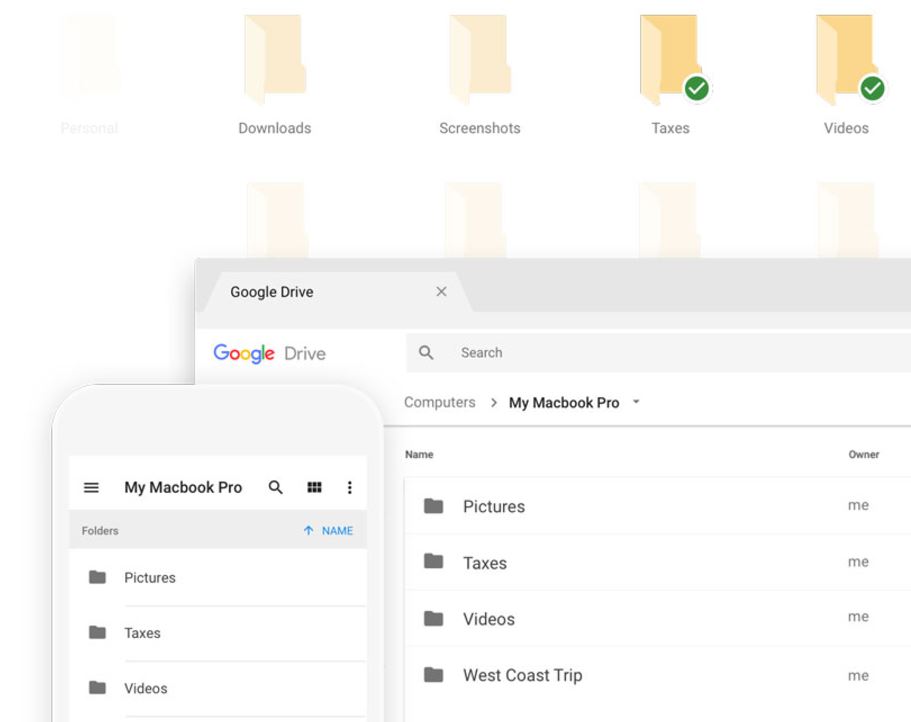Open the Pictures folder label on phone
The height and width of the screenshot is (722, 911).
150,577
